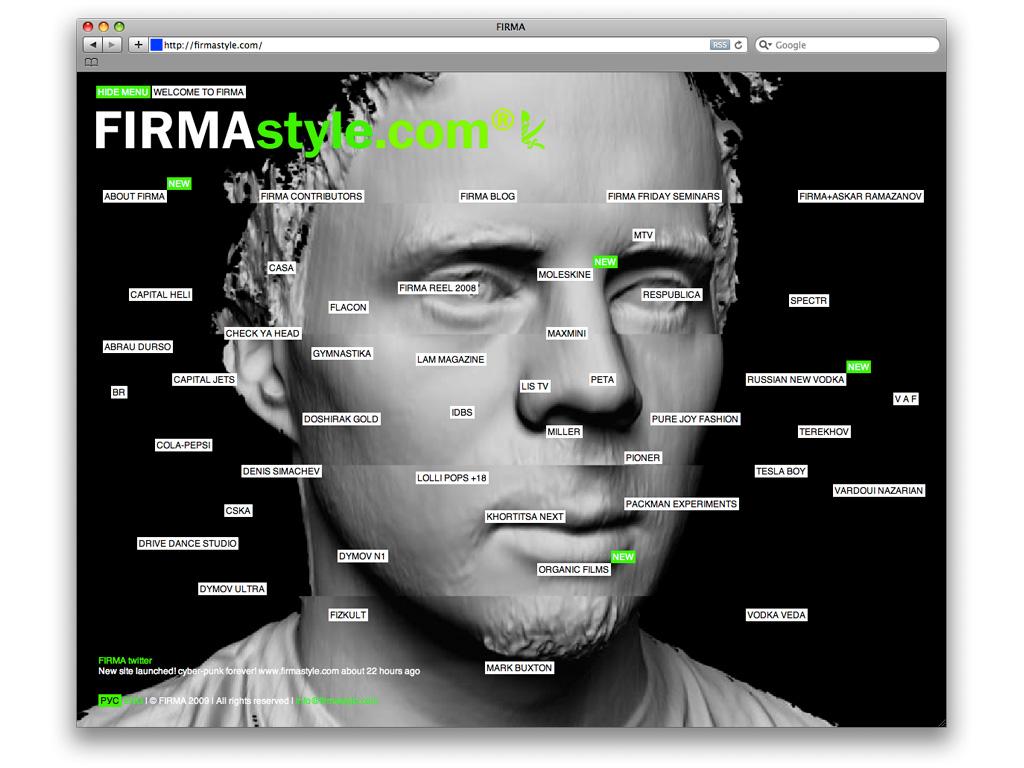Viewport: 1024px width, 768px height.
Task: Click the Google search field
Action: 848,44
